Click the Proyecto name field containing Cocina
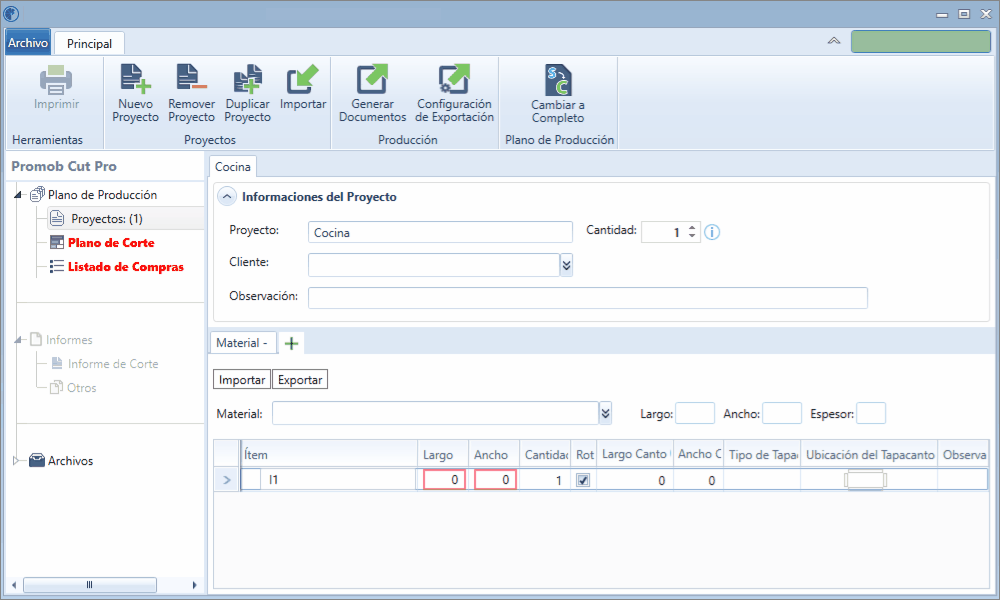 tap(440, 232)
